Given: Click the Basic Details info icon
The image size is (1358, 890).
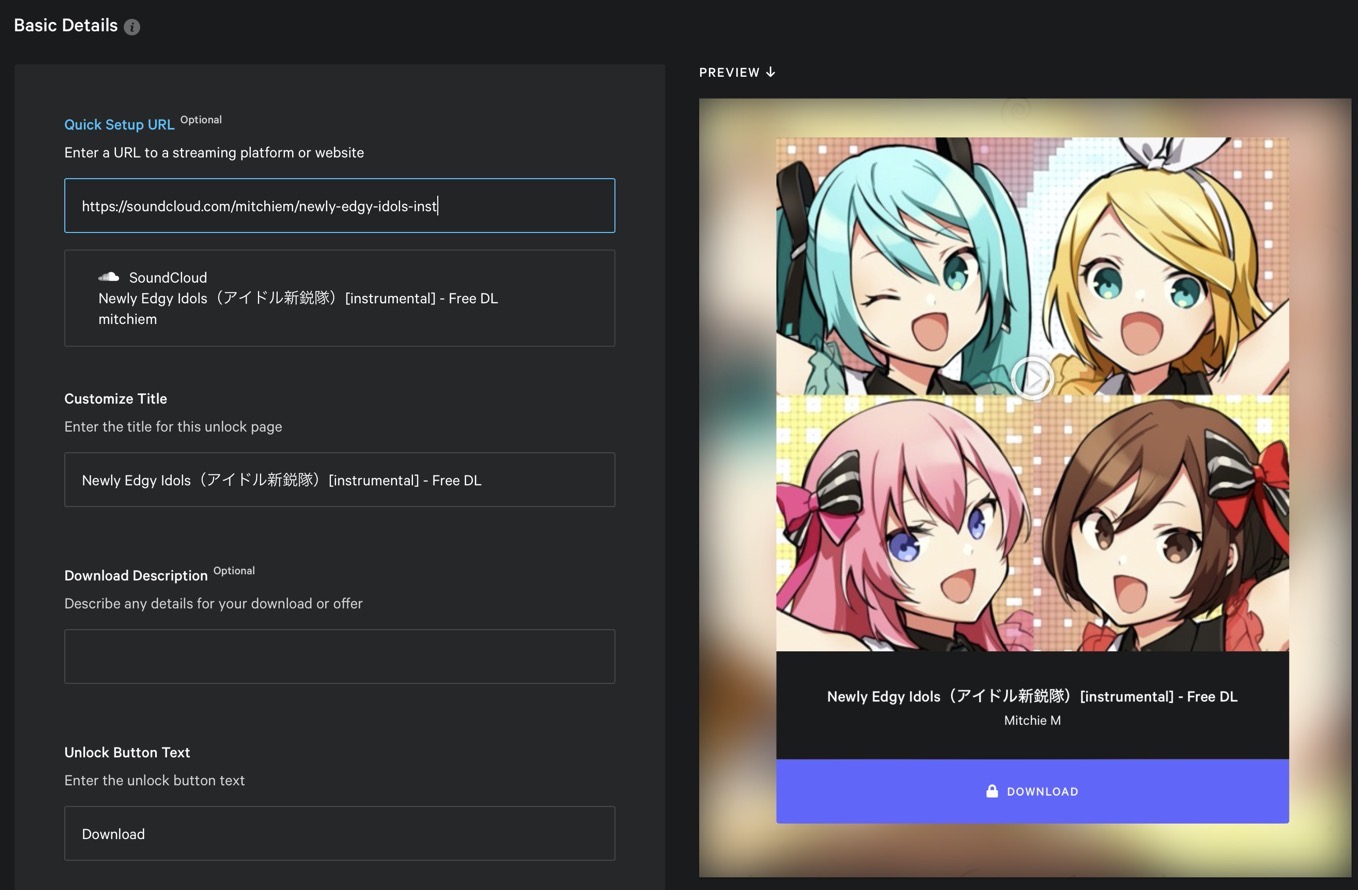Looking at the screenshot, I should point(132,27).
